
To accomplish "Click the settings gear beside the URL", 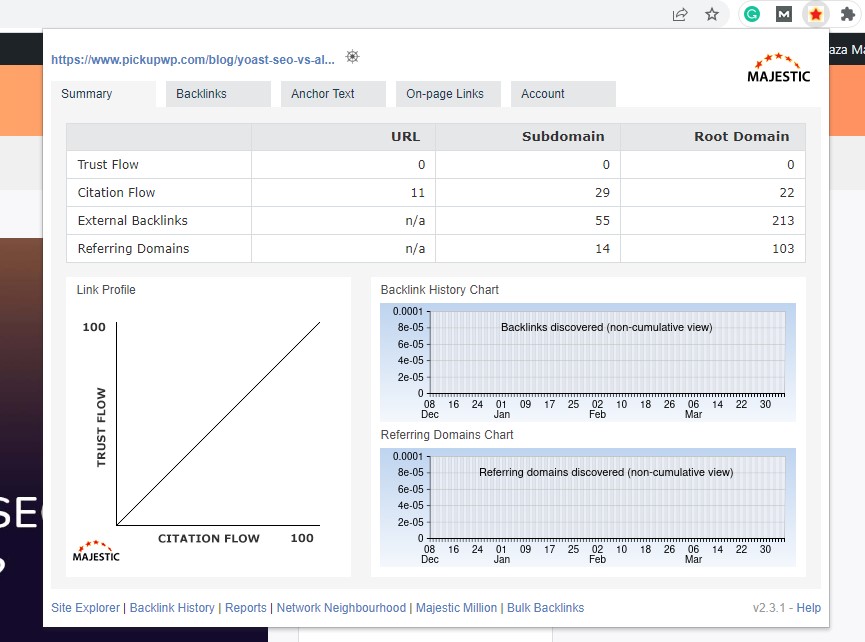I will (353, 57).
